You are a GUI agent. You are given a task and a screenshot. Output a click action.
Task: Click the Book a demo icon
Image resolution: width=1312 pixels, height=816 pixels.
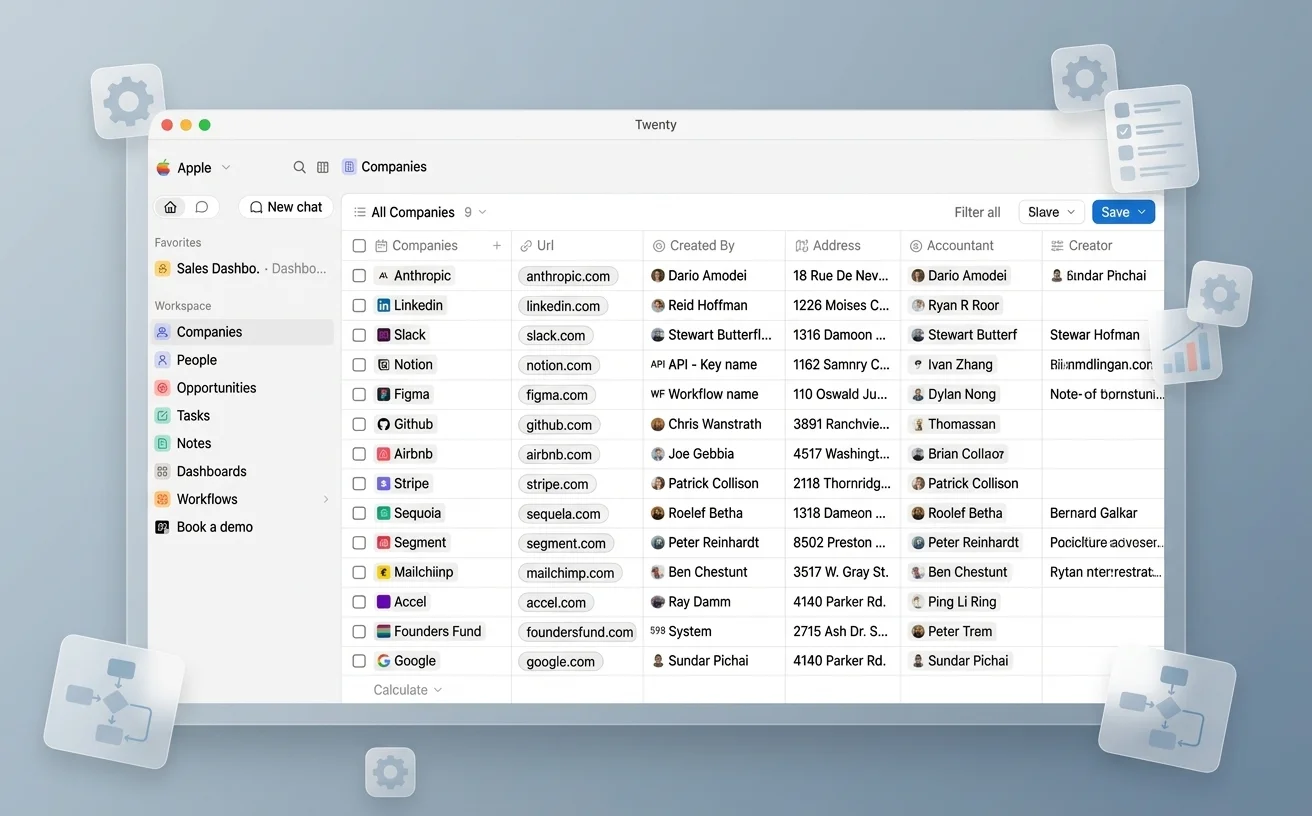click(162, 527)
